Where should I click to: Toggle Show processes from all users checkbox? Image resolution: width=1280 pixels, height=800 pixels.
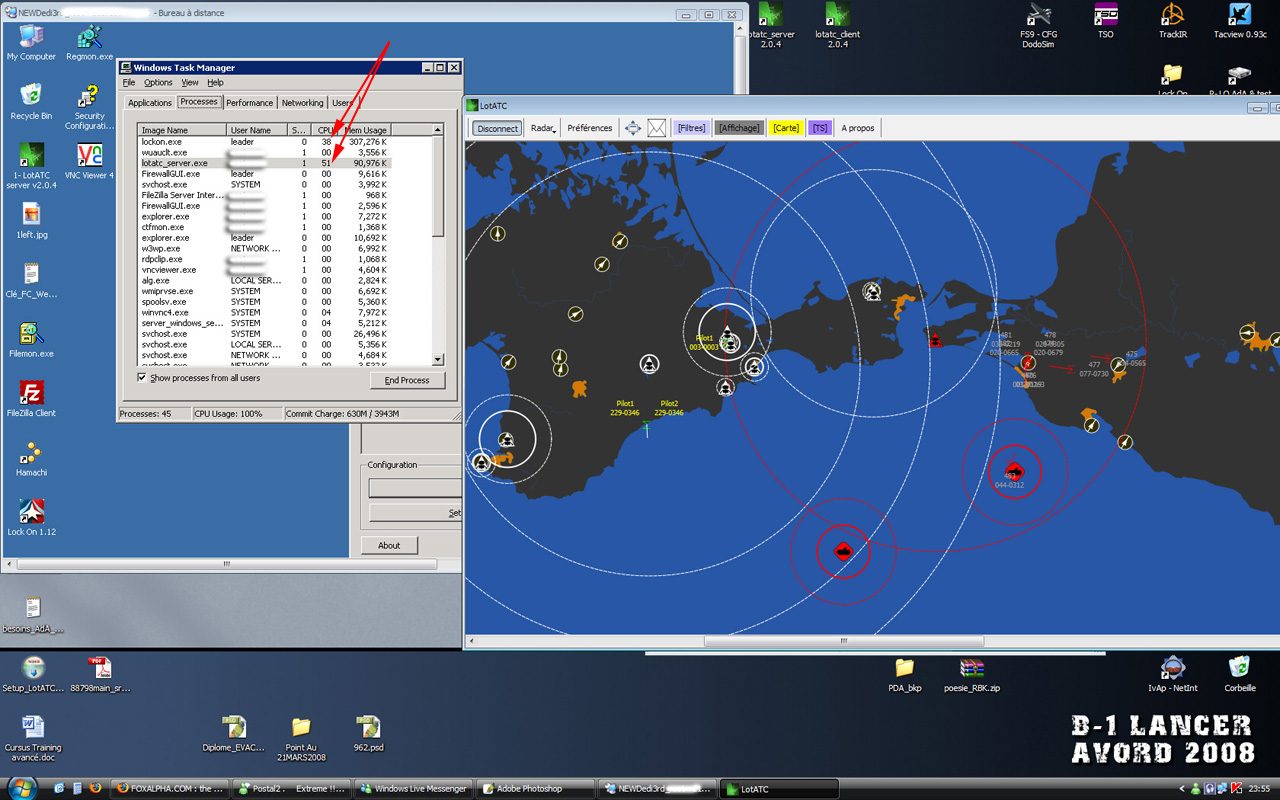coord(142,378)
